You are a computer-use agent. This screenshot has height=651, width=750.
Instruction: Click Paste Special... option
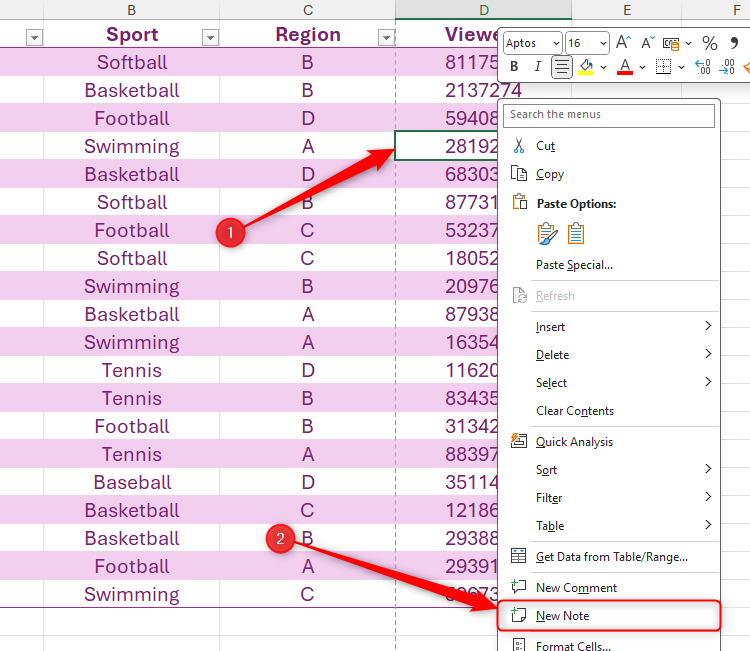574,265
